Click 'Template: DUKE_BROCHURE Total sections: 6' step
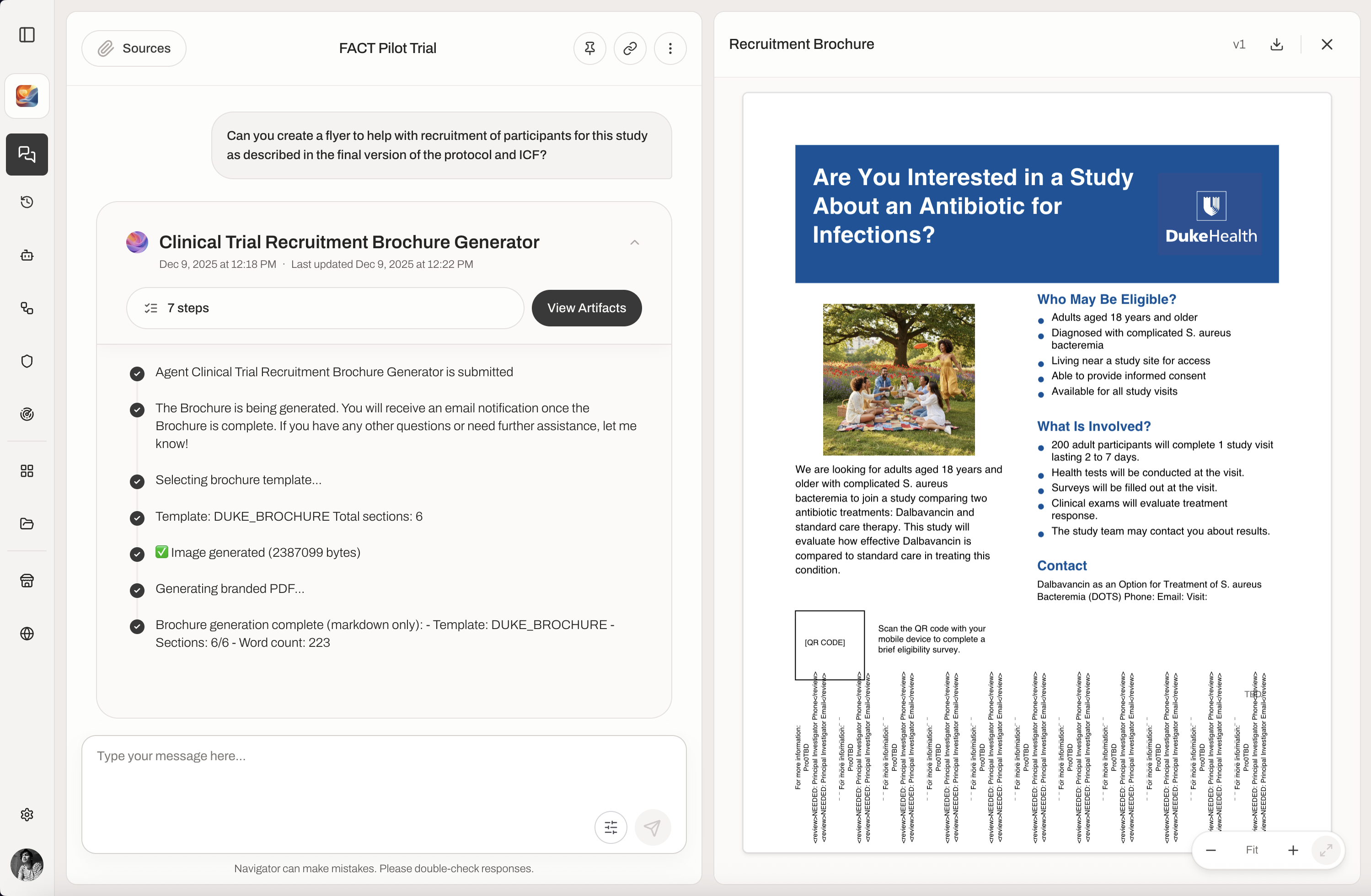The height and width of the screenshot is (896, 1371). point(289,517)
